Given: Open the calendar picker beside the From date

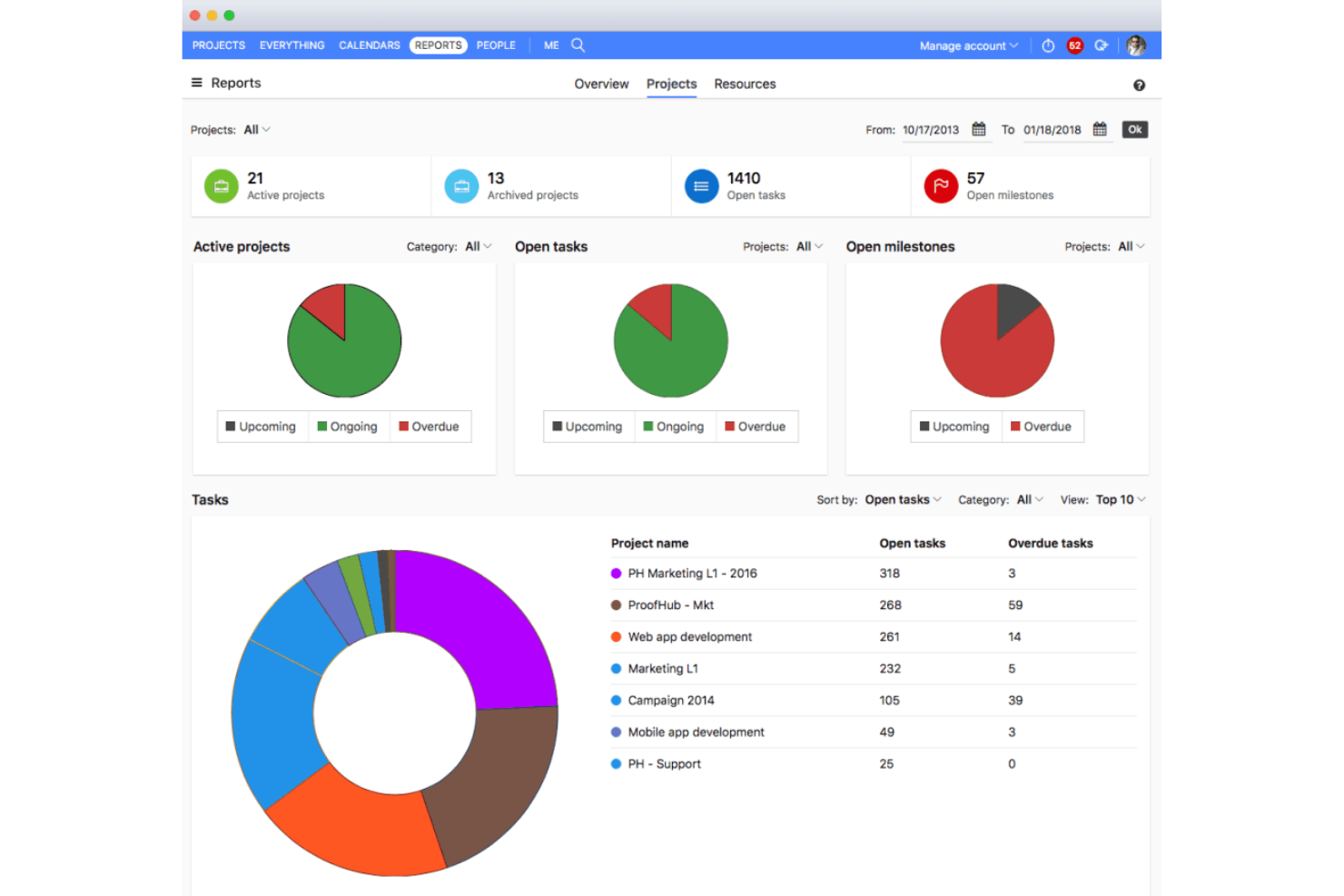Looking at the screenshot, I should click(979, 129).
